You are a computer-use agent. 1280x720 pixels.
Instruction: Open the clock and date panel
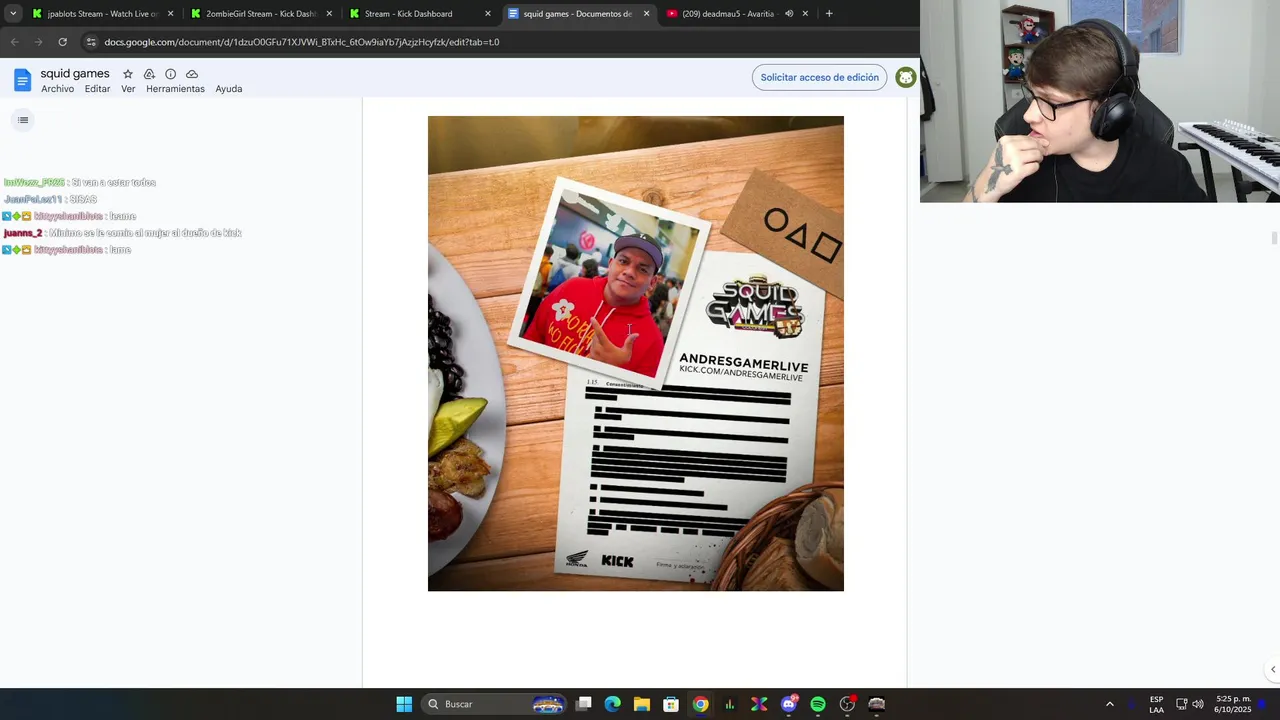1233,704
